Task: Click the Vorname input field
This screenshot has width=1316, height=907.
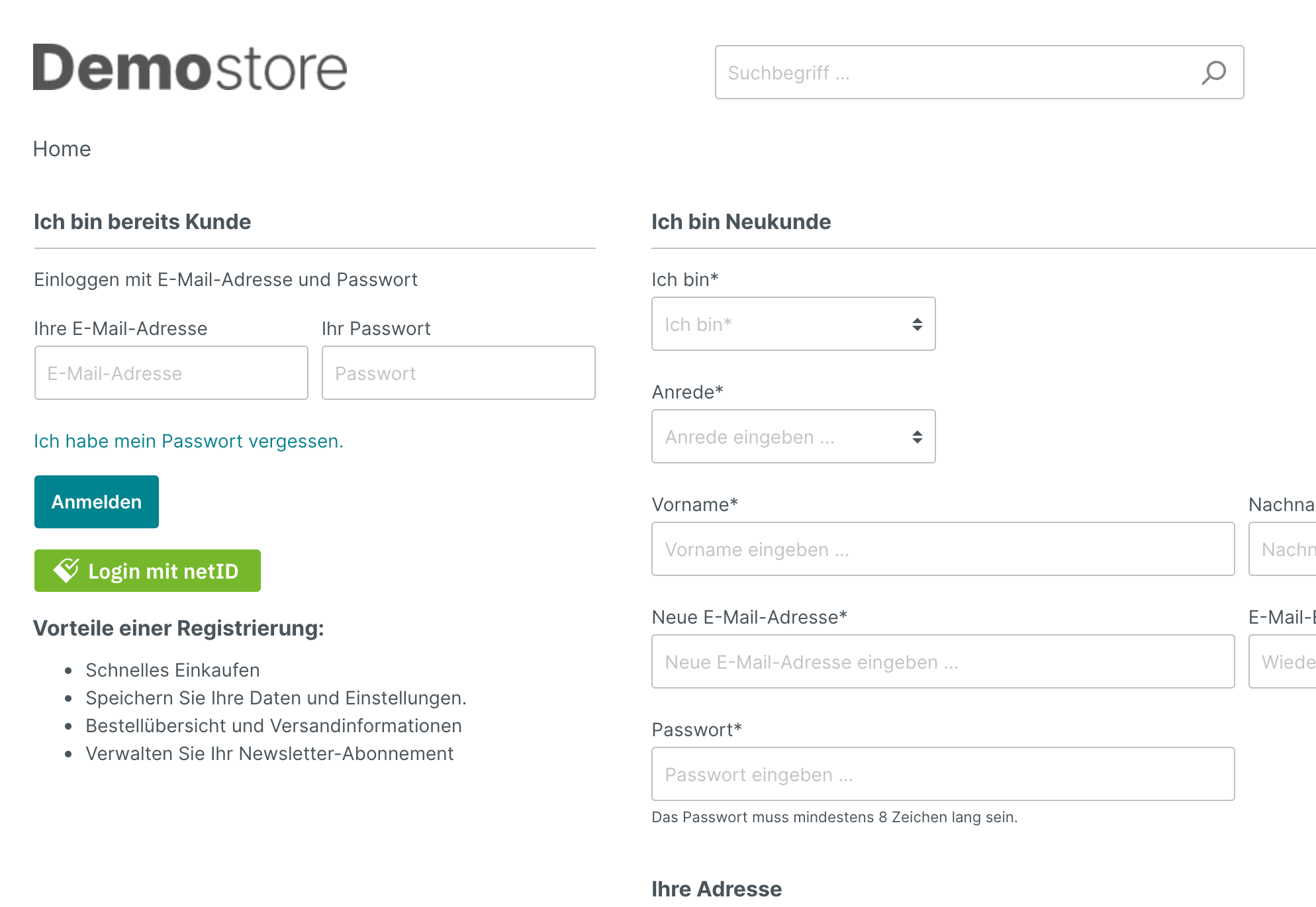Action: (x=943, y=549)
